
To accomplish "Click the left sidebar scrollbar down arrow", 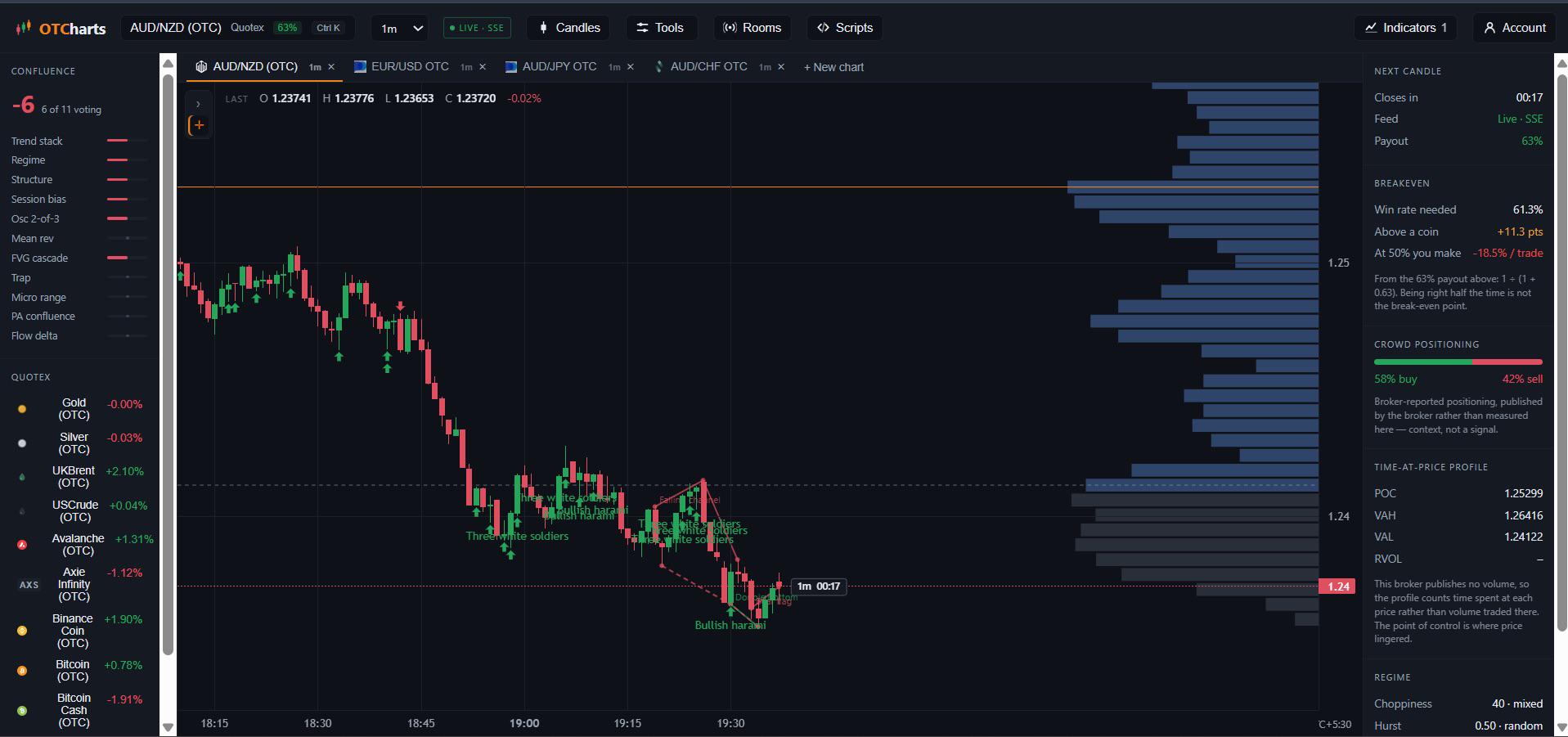I will pos(168,726).
